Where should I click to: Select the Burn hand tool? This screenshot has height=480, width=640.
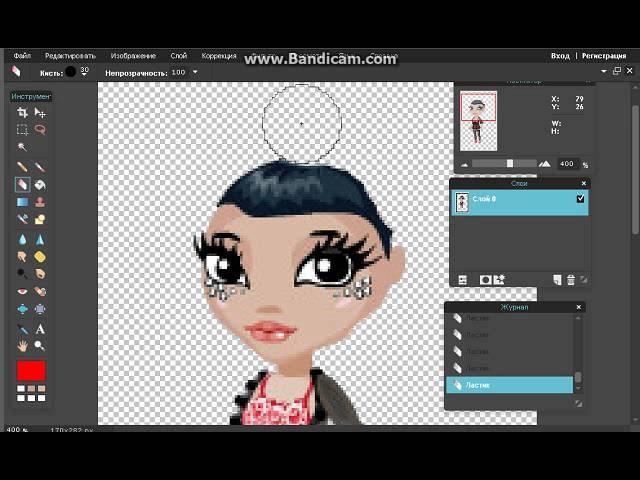pyautogui.click(x=40, y=273)
